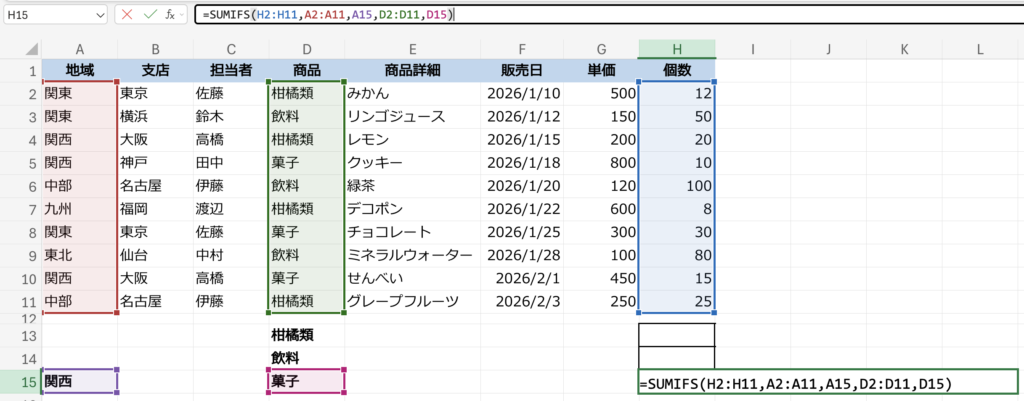Click the 地域 header cell
The image size is (1024, 401).
(x=79, y=71)
